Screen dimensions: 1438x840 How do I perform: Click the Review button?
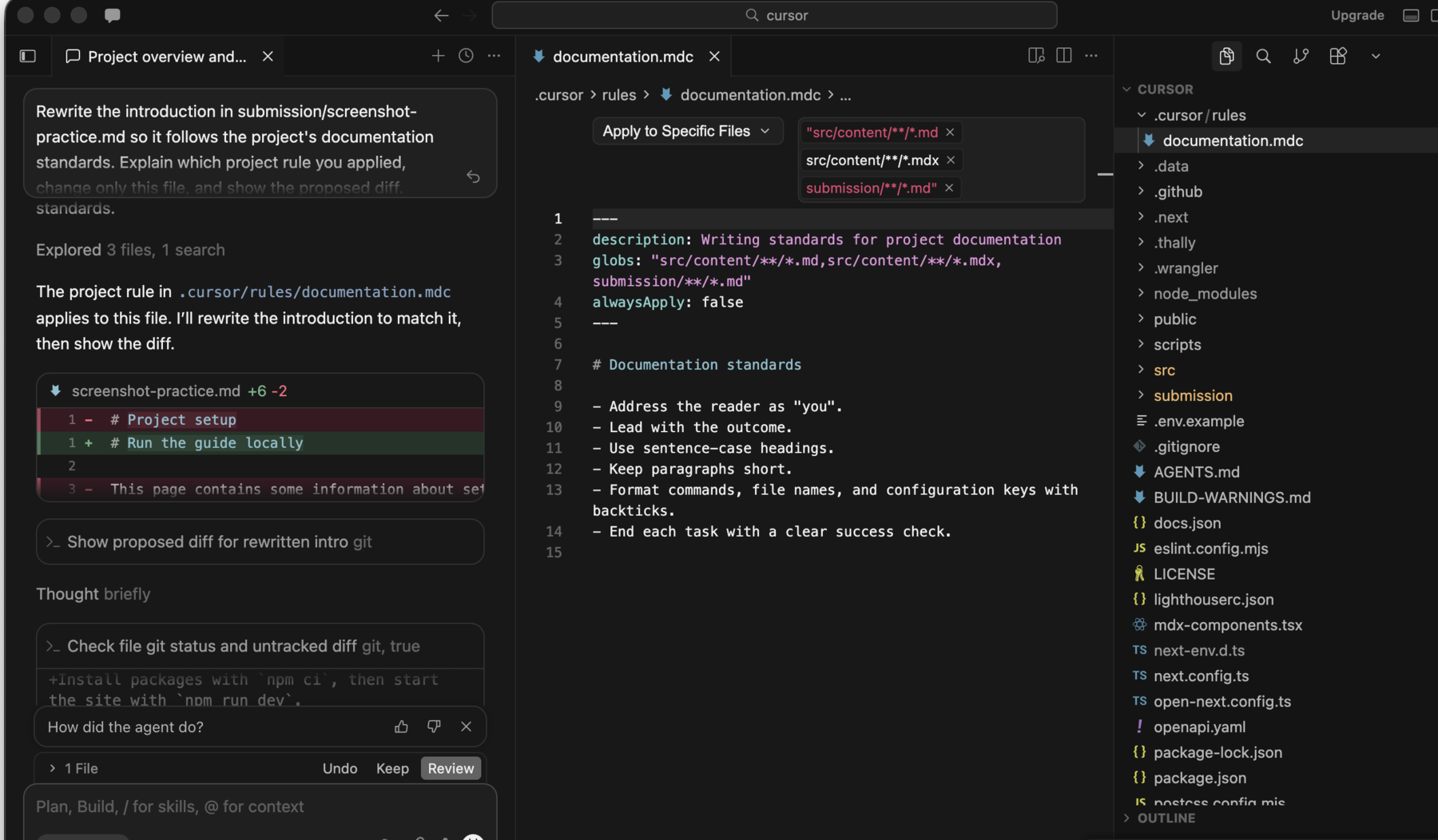451,768
